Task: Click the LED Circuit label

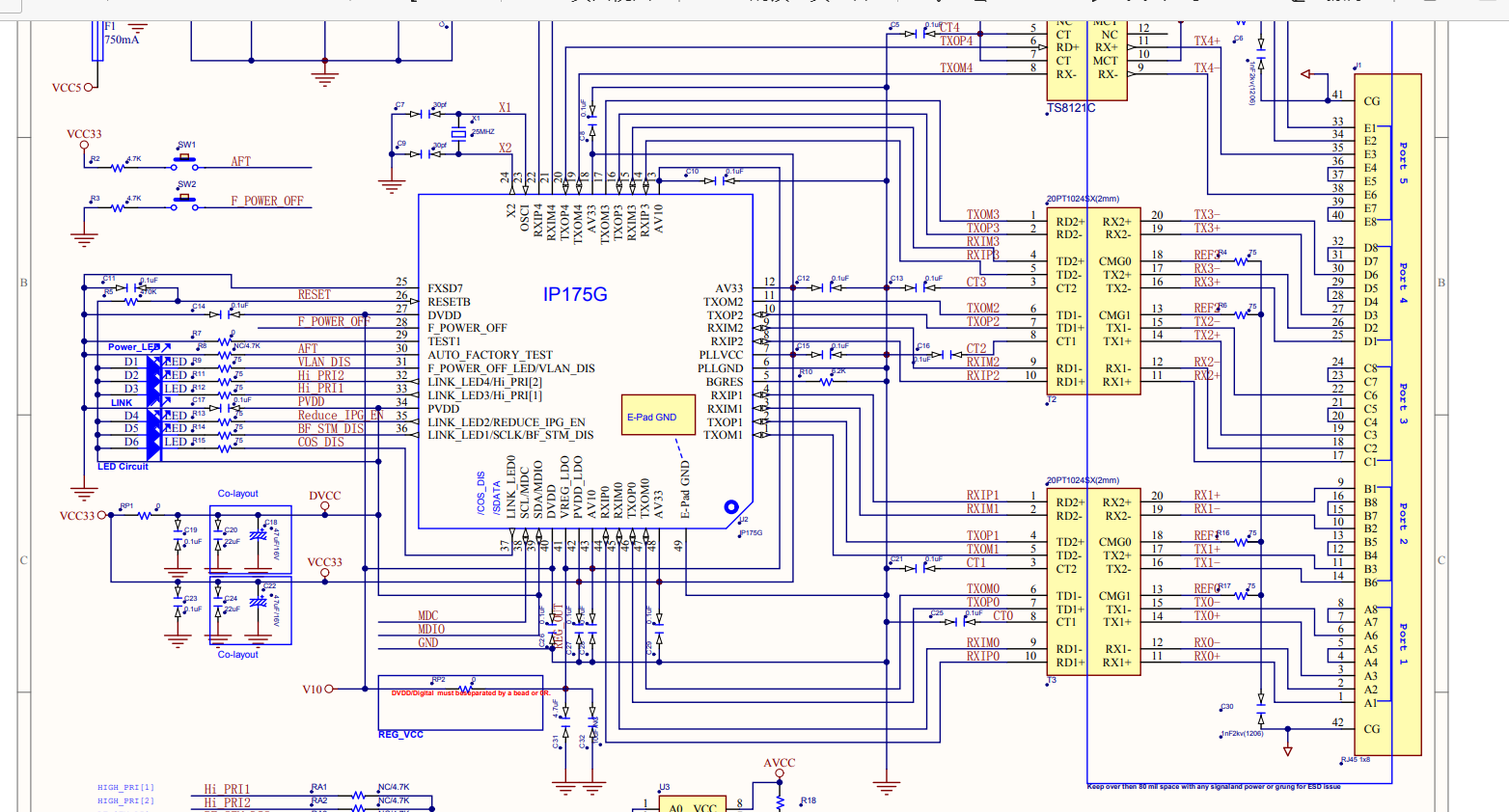Action: pos(123,467)
